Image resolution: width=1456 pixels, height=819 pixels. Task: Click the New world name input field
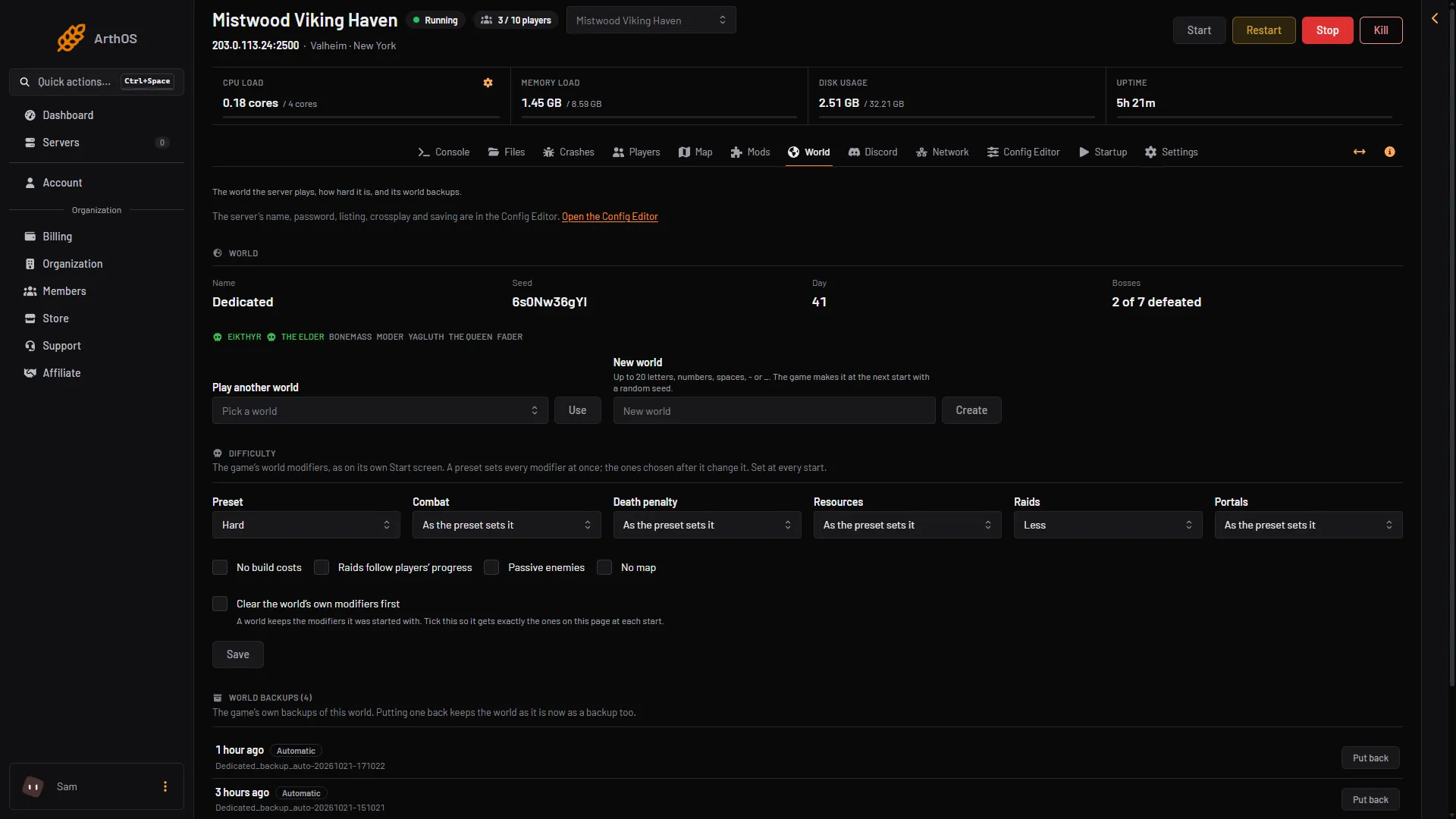tap(774, 410)
